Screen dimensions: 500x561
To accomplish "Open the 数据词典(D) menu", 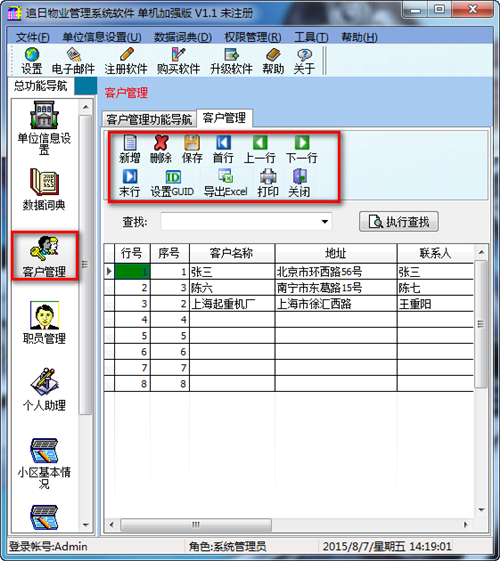I will click(183, 37).
